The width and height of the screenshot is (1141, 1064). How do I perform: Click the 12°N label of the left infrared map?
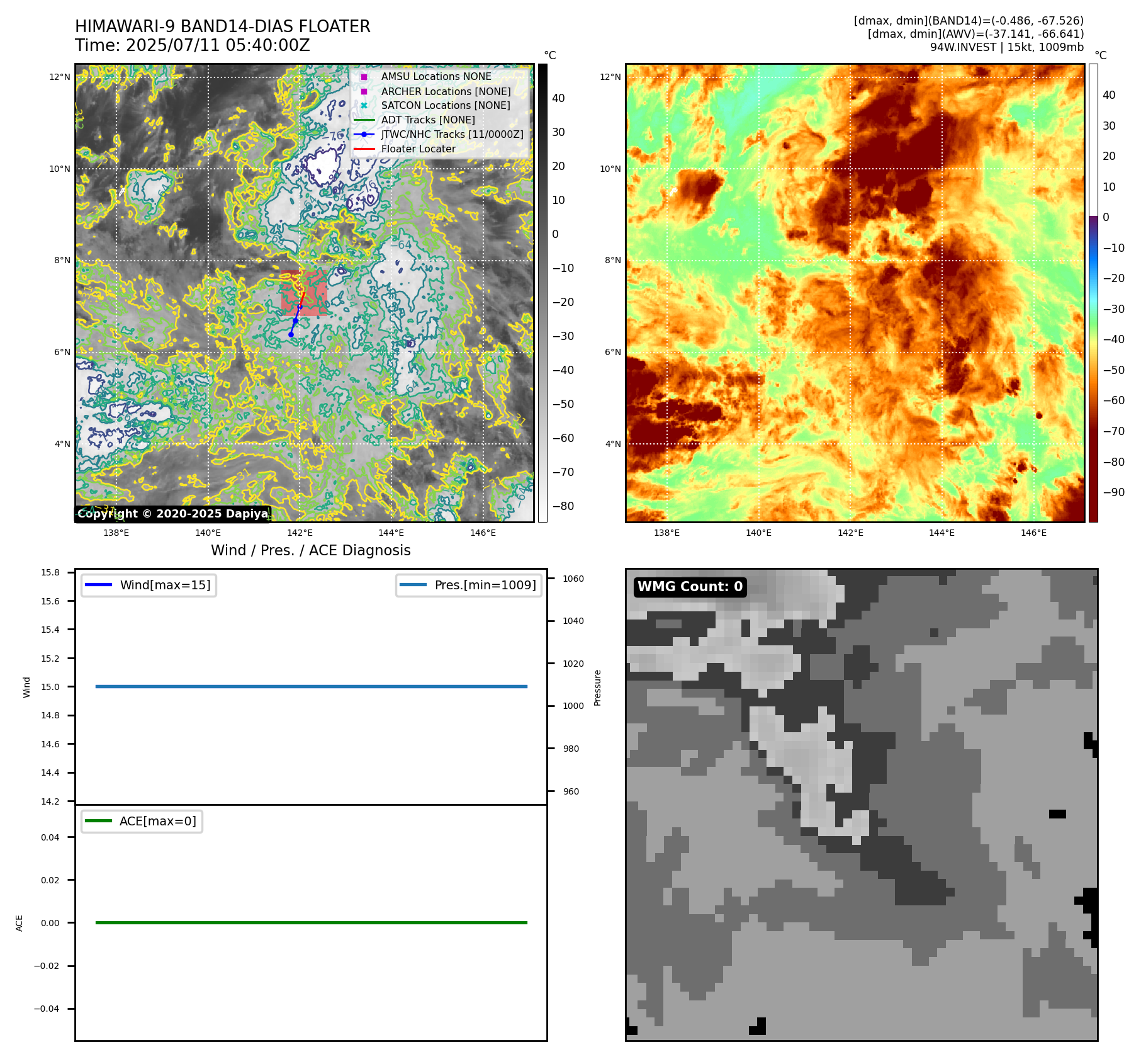tap(60, 77)
